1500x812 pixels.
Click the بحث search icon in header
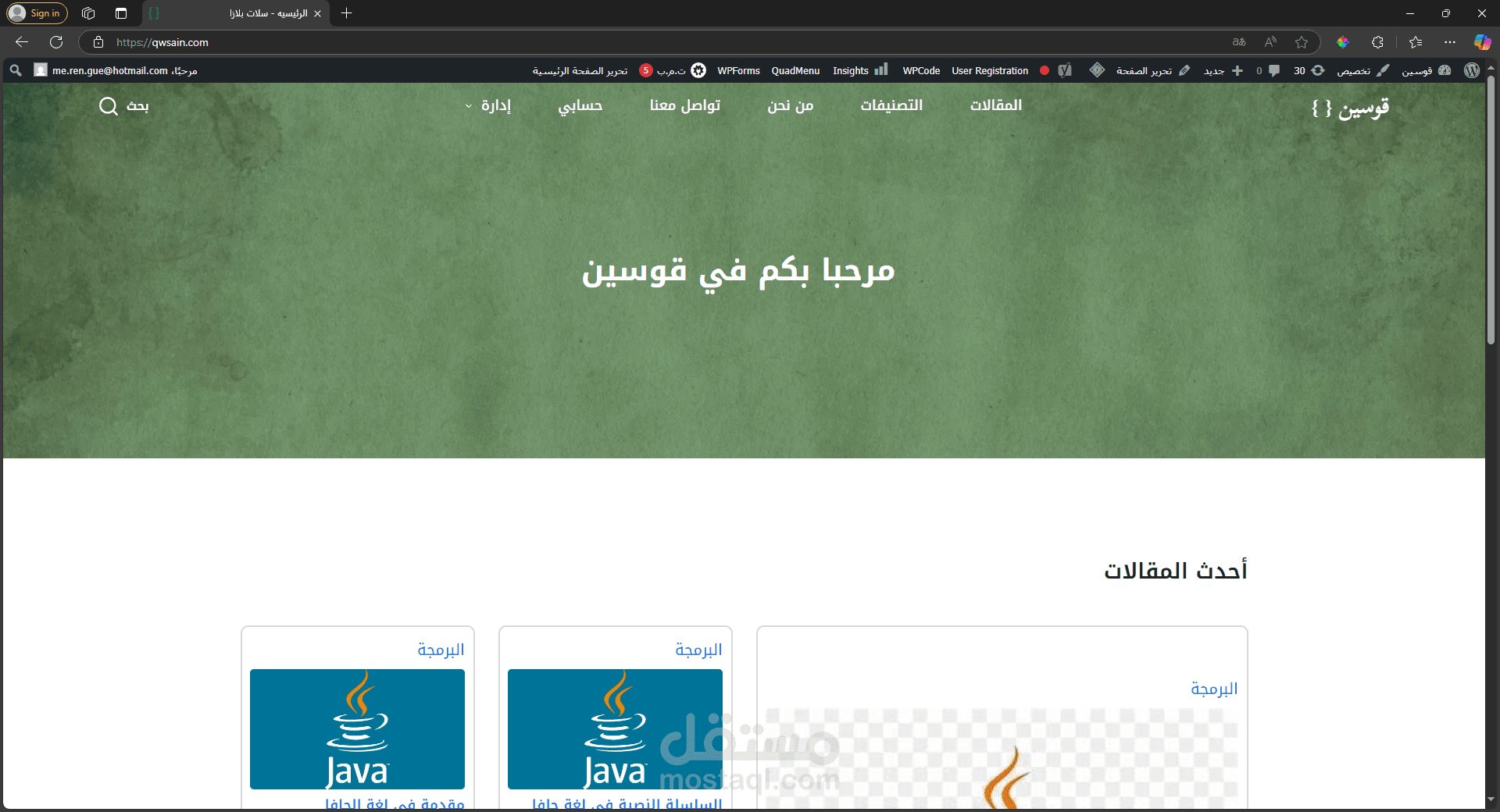(x=109, y=105)
